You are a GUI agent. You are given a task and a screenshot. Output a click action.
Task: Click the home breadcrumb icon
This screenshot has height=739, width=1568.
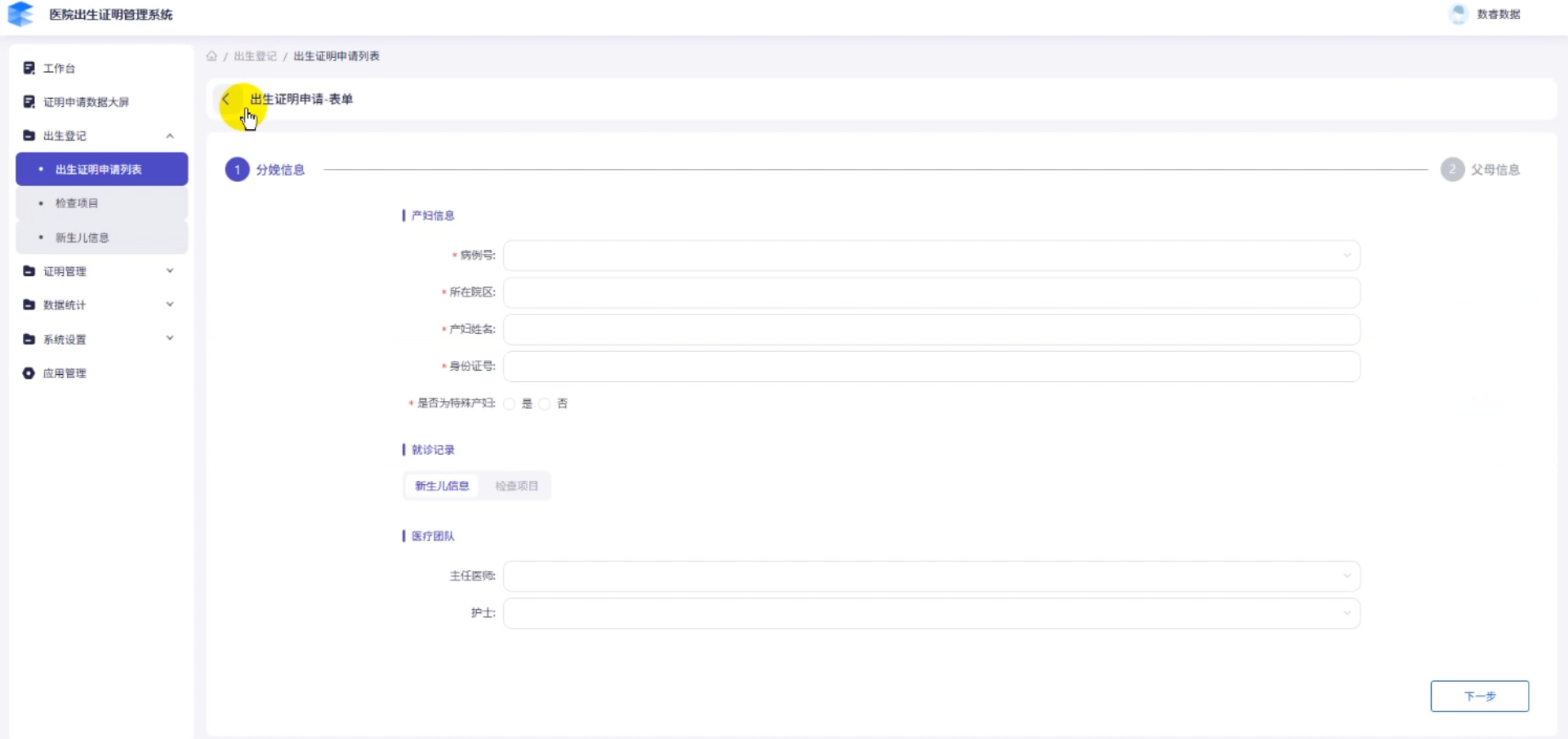pyautogui.click(x=212, y=56)
